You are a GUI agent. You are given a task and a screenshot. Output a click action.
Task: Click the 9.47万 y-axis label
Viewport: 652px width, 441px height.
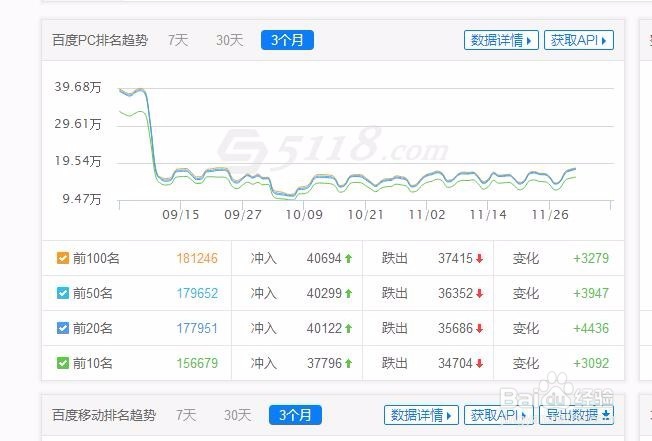click(x=82, y=199)
